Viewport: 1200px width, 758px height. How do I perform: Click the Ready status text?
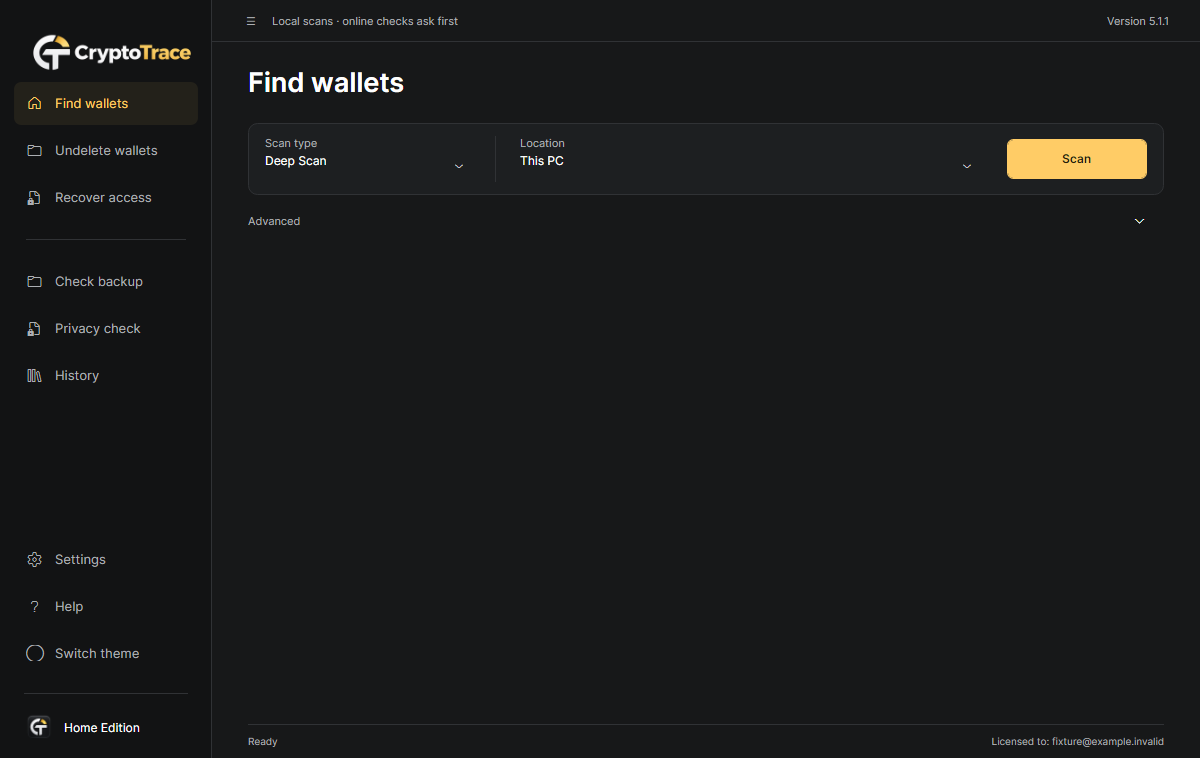[x=263, y=742]
